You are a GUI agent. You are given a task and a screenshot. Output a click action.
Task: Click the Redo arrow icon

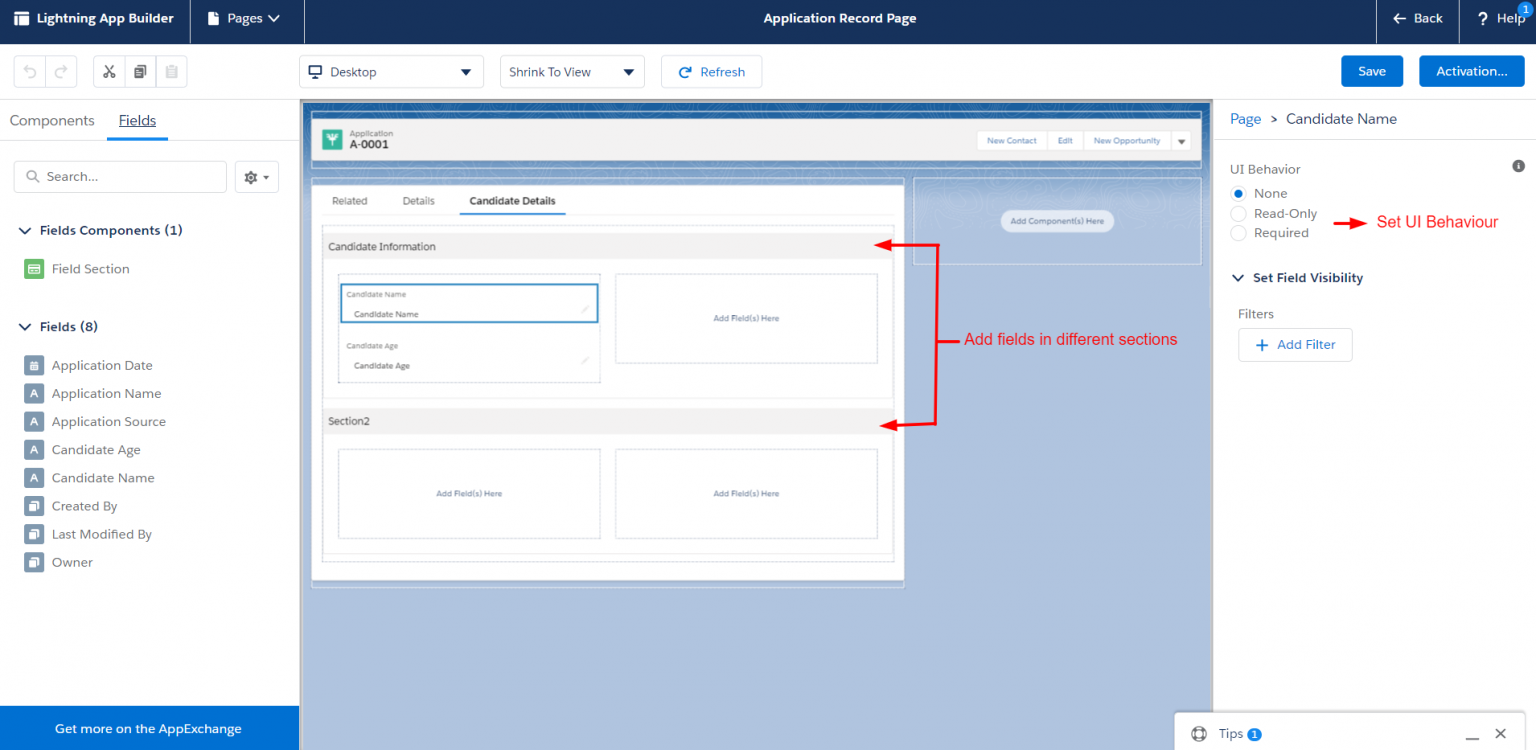pos(61,72)
